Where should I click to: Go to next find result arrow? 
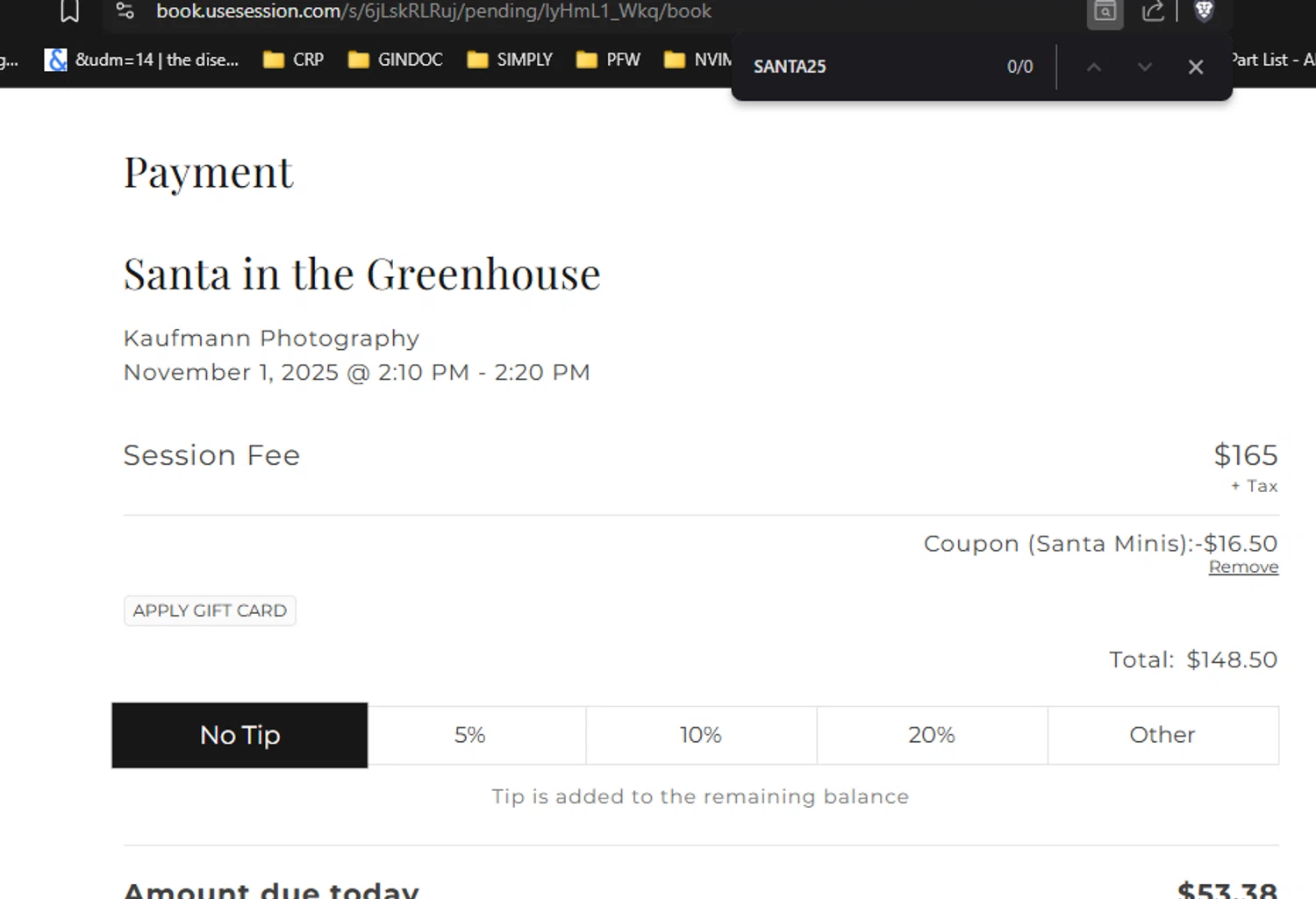pyautogui.click(x=1145, y=67)
